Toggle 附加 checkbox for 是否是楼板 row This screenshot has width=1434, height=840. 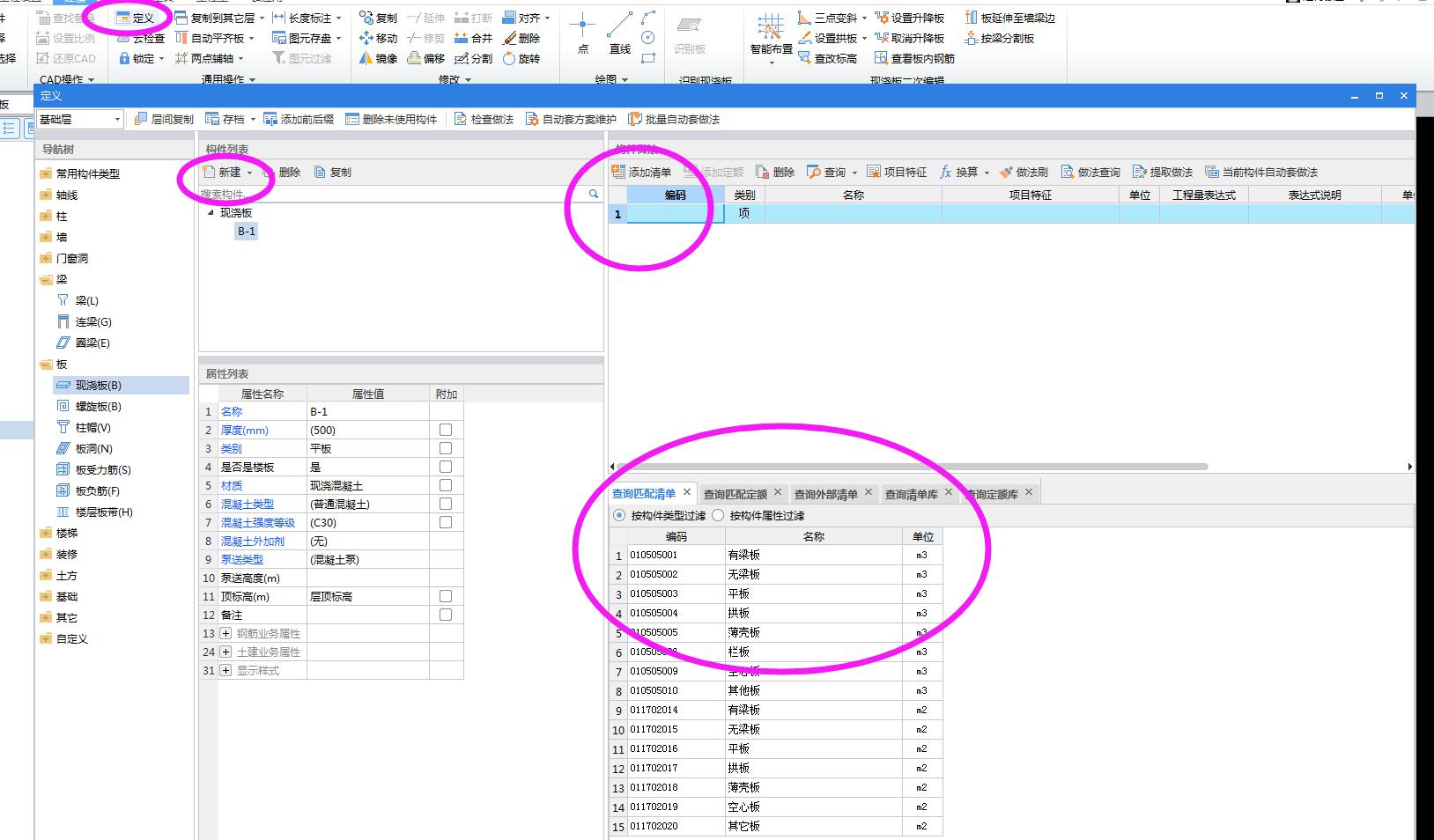click(446, 467)
